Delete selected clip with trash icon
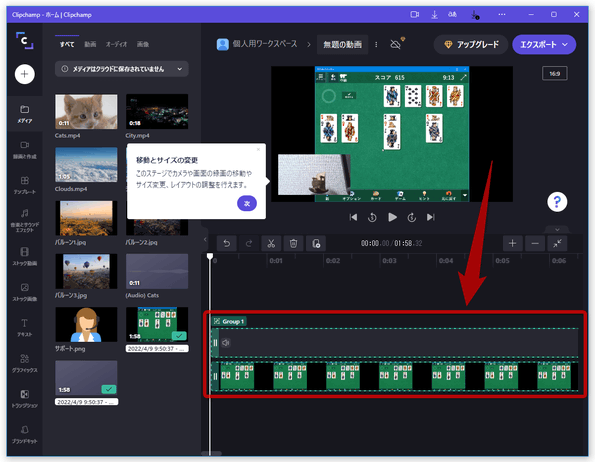The image size is (595, 462). pyautogui.click(x=293, y=244)
